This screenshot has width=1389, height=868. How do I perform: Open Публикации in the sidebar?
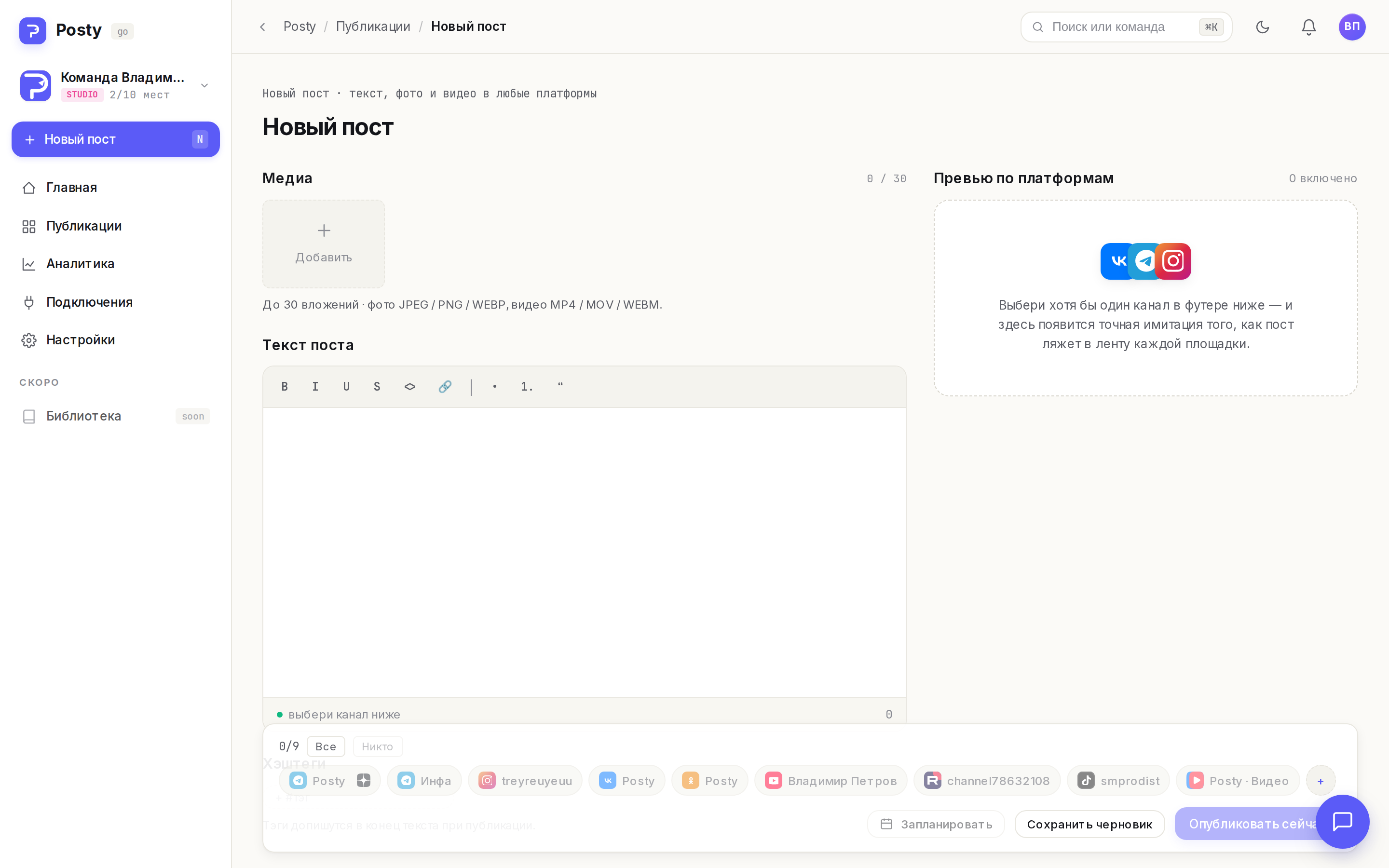(115, 226)
